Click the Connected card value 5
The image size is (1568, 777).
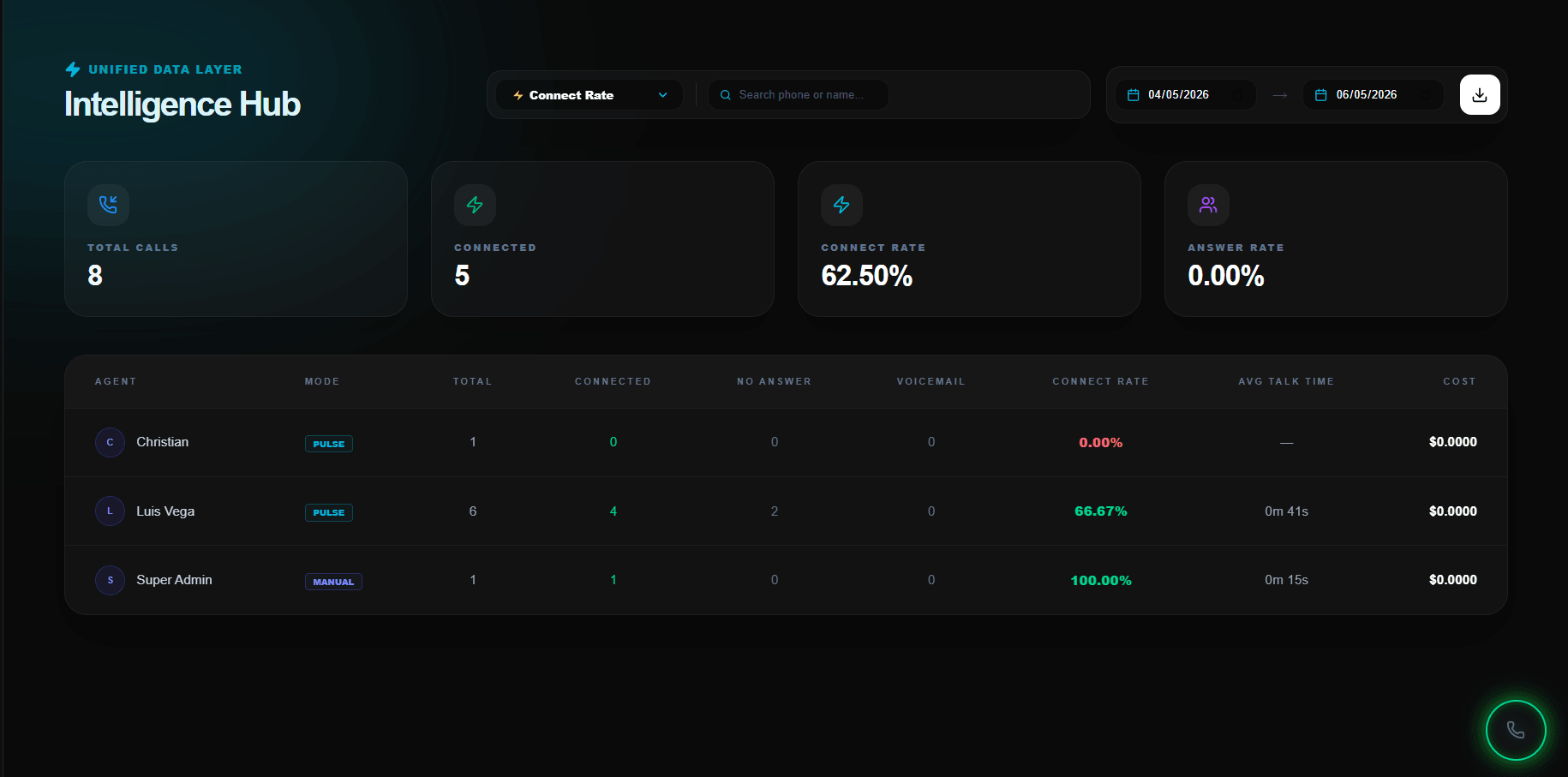coord(462,276)
